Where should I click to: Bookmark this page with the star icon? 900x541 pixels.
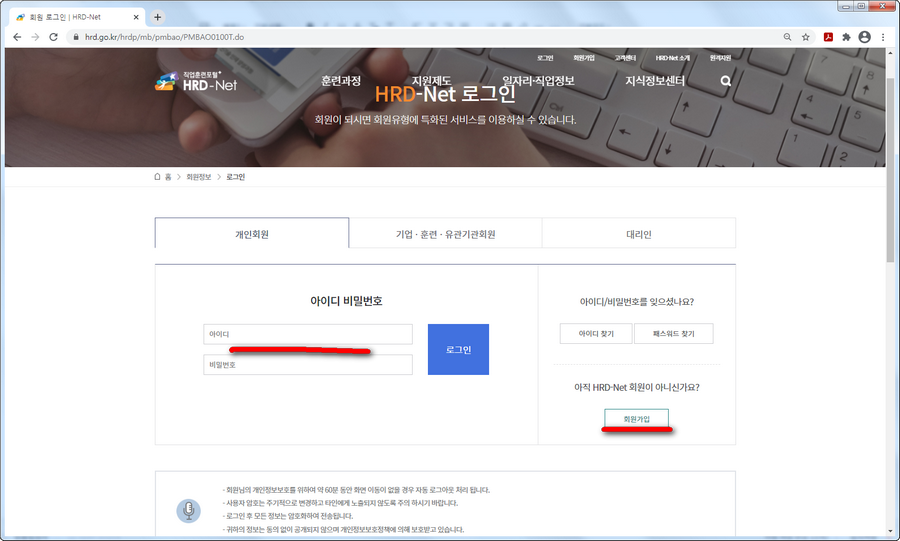click(x=805, y=37)
